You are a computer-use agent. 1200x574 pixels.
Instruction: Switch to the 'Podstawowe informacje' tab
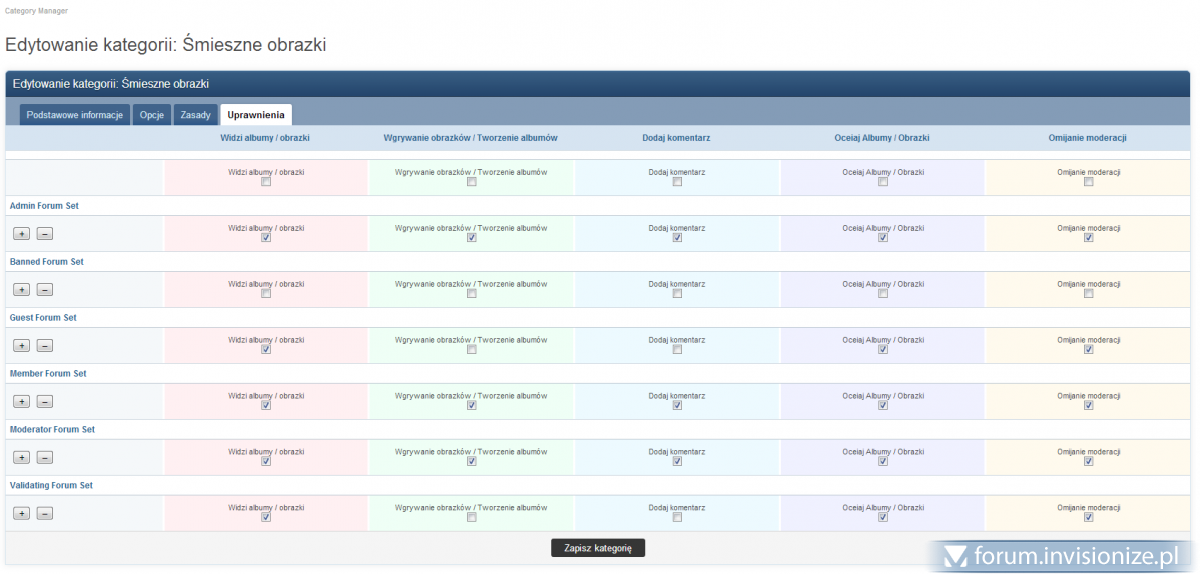pyautogui.click(x=75, y=115)
